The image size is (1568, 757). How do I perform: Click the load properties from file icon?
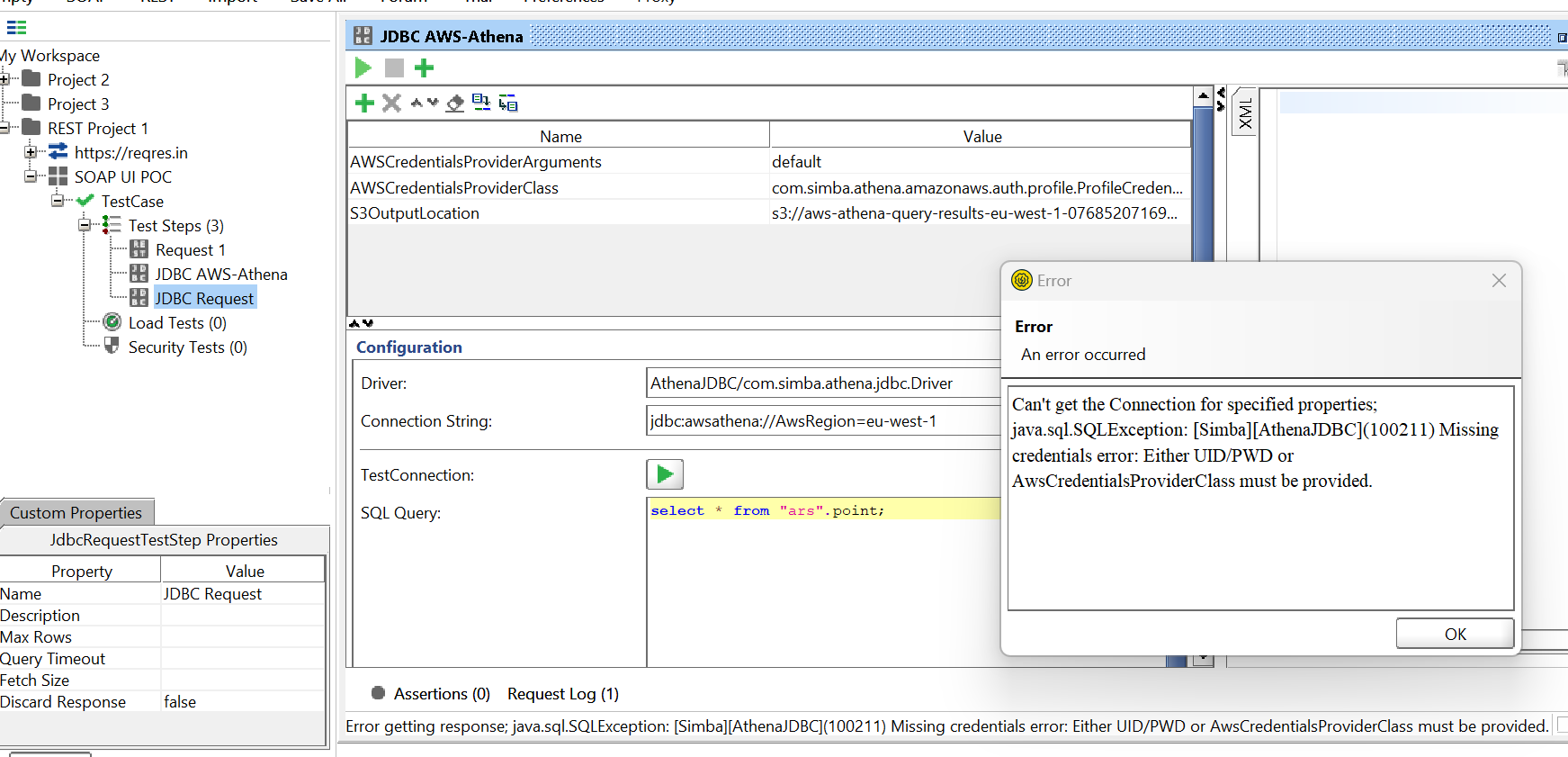click(x=481, y=102)
